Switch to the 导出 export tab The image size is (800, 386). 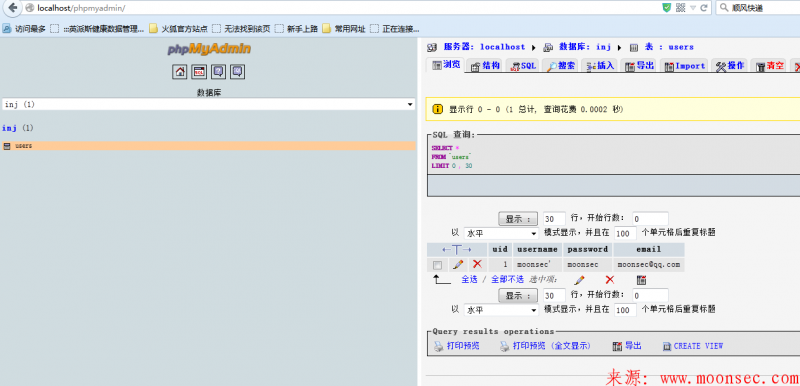click(639, 65)
